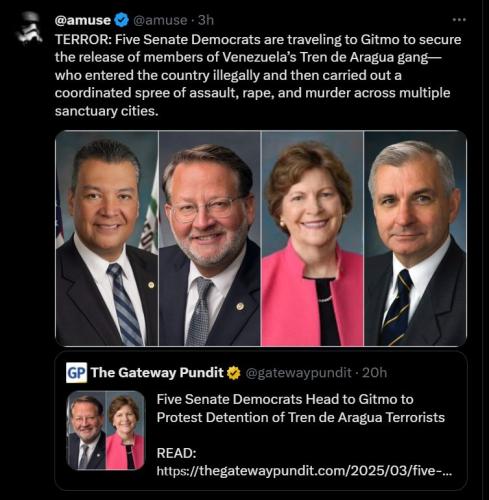Open the third photo with pink blazer

coord(312,238)
